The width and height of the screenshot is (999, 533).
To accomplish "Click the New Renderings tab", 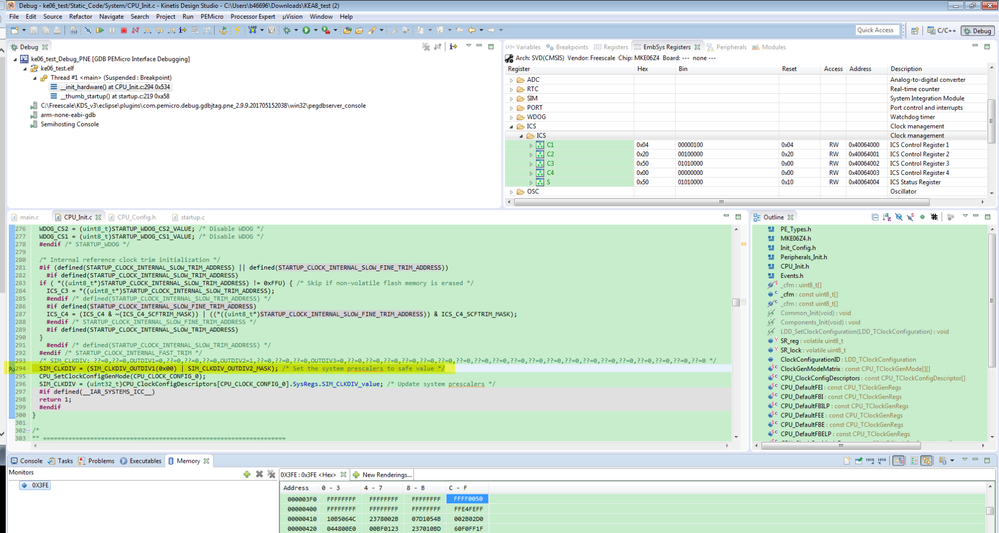I will pyautogui.click(x=385, y=474).
